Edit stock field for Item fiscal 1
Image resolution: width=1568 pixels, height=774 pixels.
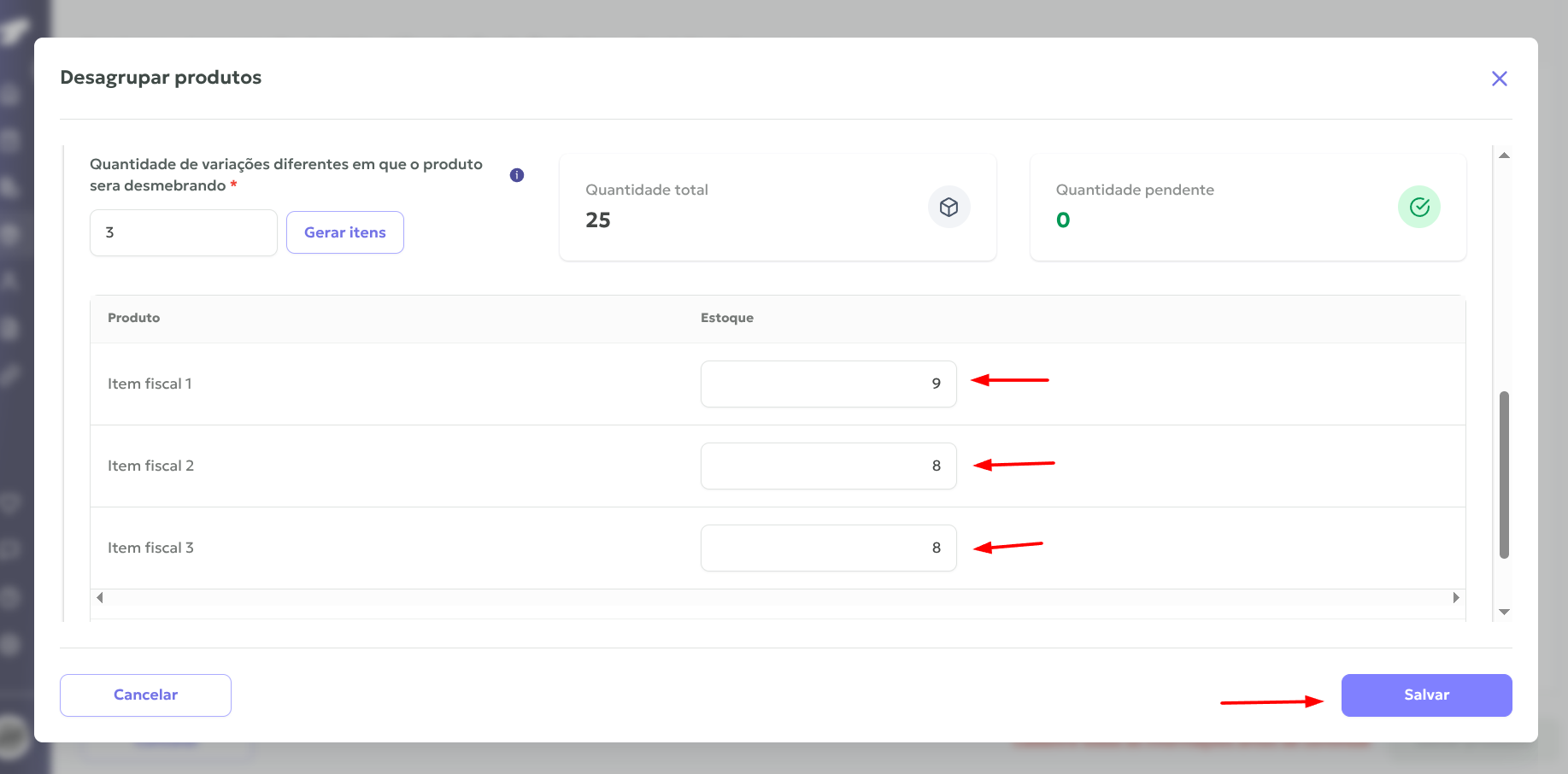point(829,384)
